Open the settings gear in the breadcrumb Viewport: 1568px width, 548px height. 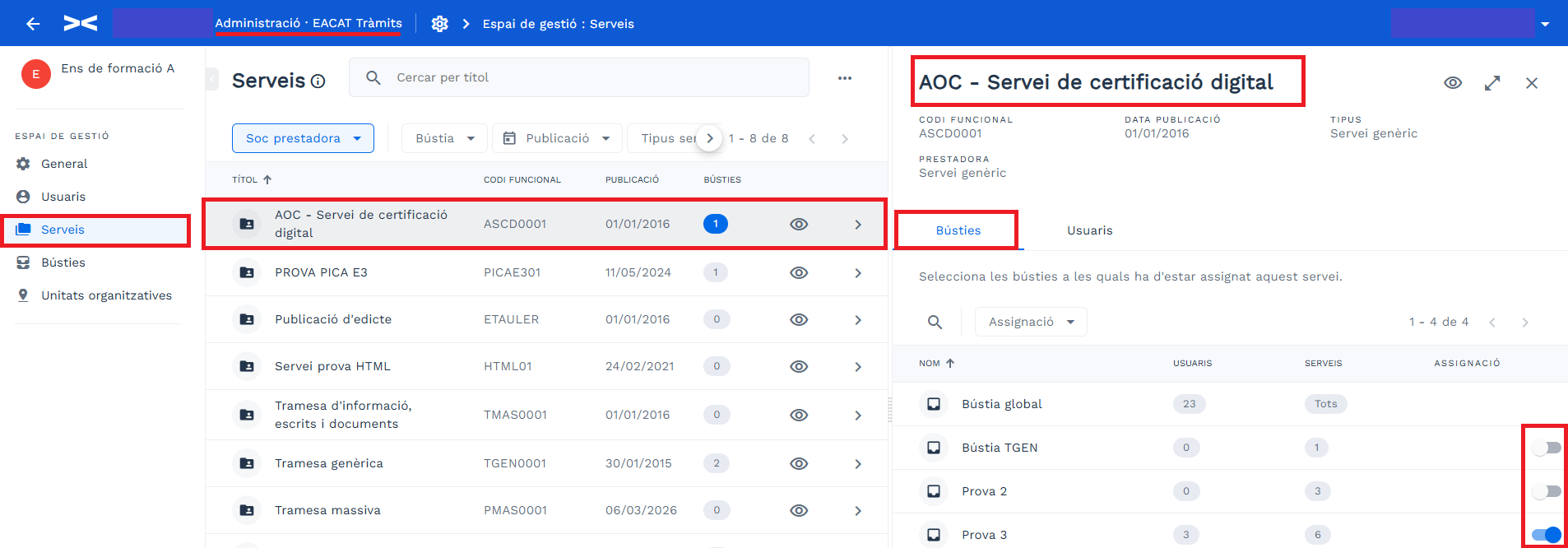(x=440, y=24)
